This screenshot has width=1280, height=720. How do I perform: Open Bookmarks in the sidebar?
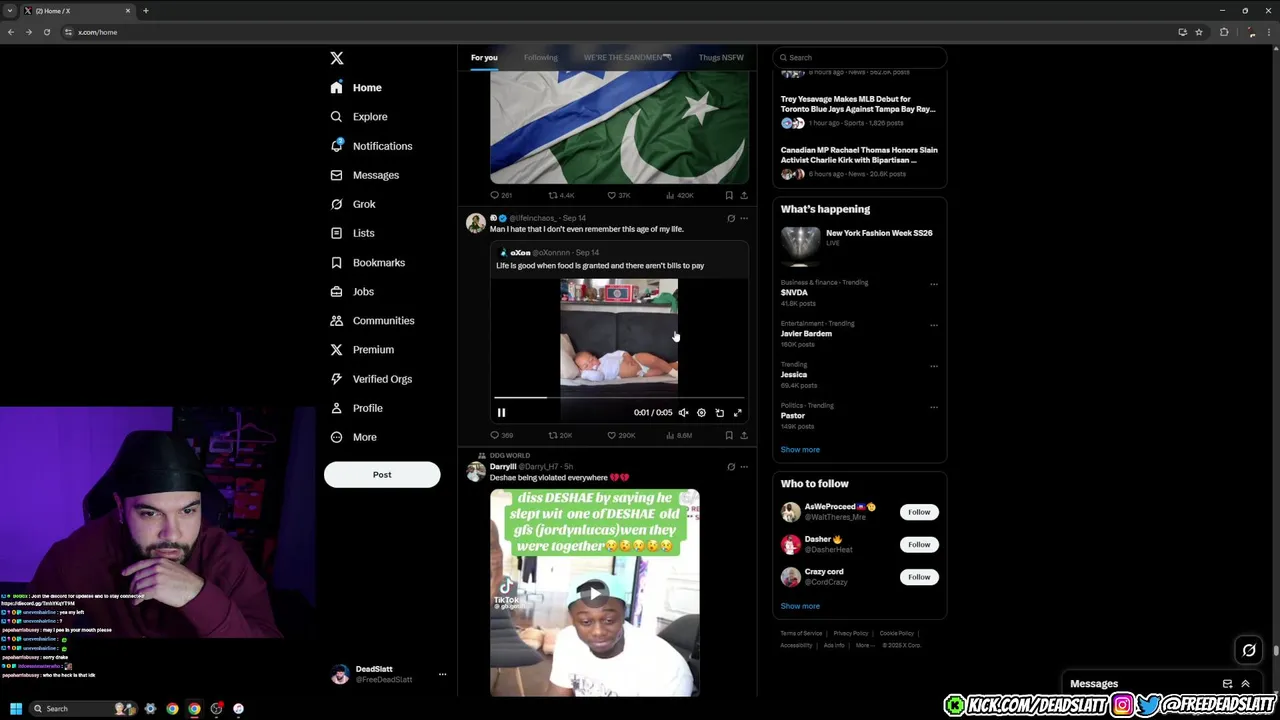(367, 262)
